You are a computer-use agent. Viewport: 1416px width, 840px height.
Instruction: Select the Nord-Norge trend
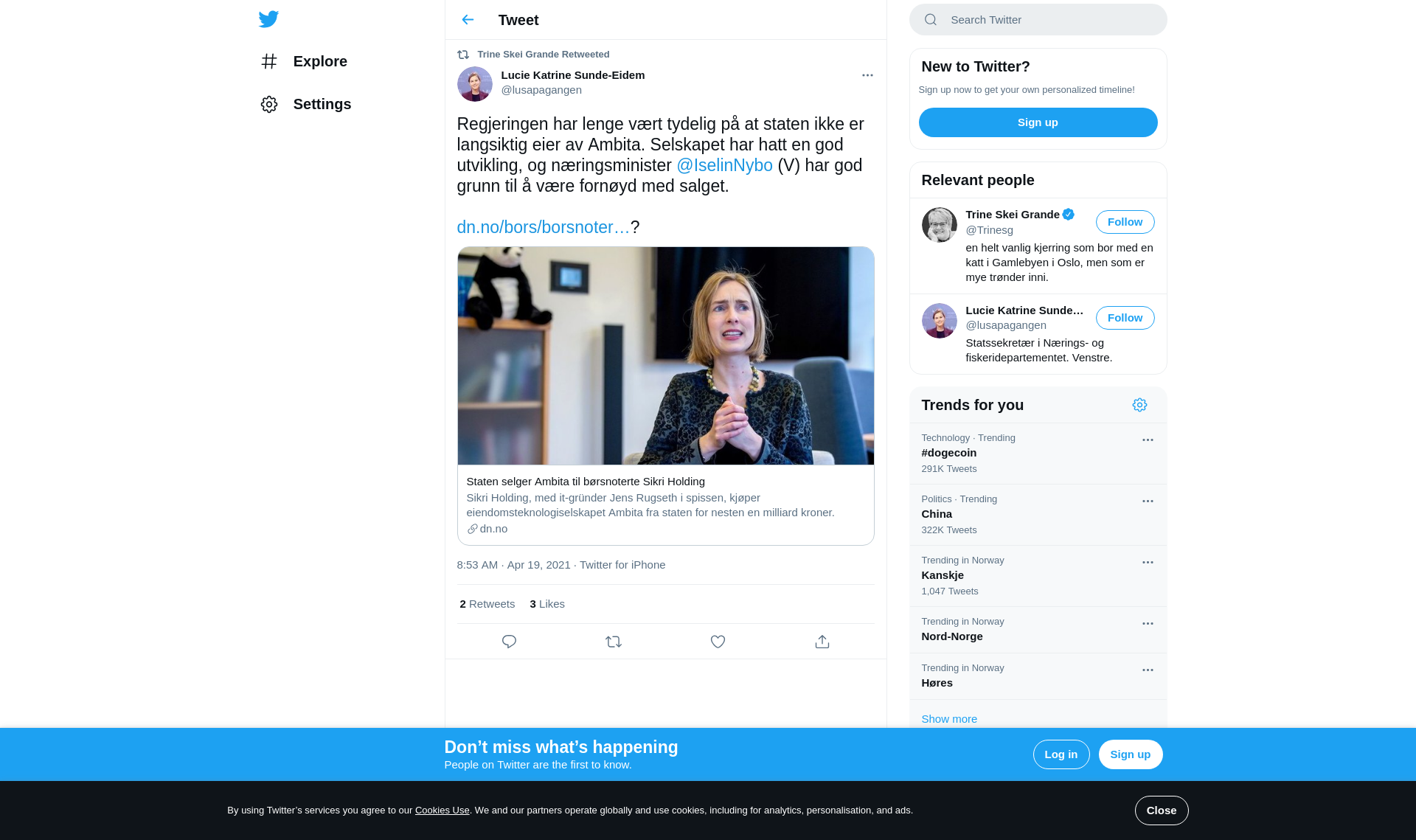coord(1038,630)
